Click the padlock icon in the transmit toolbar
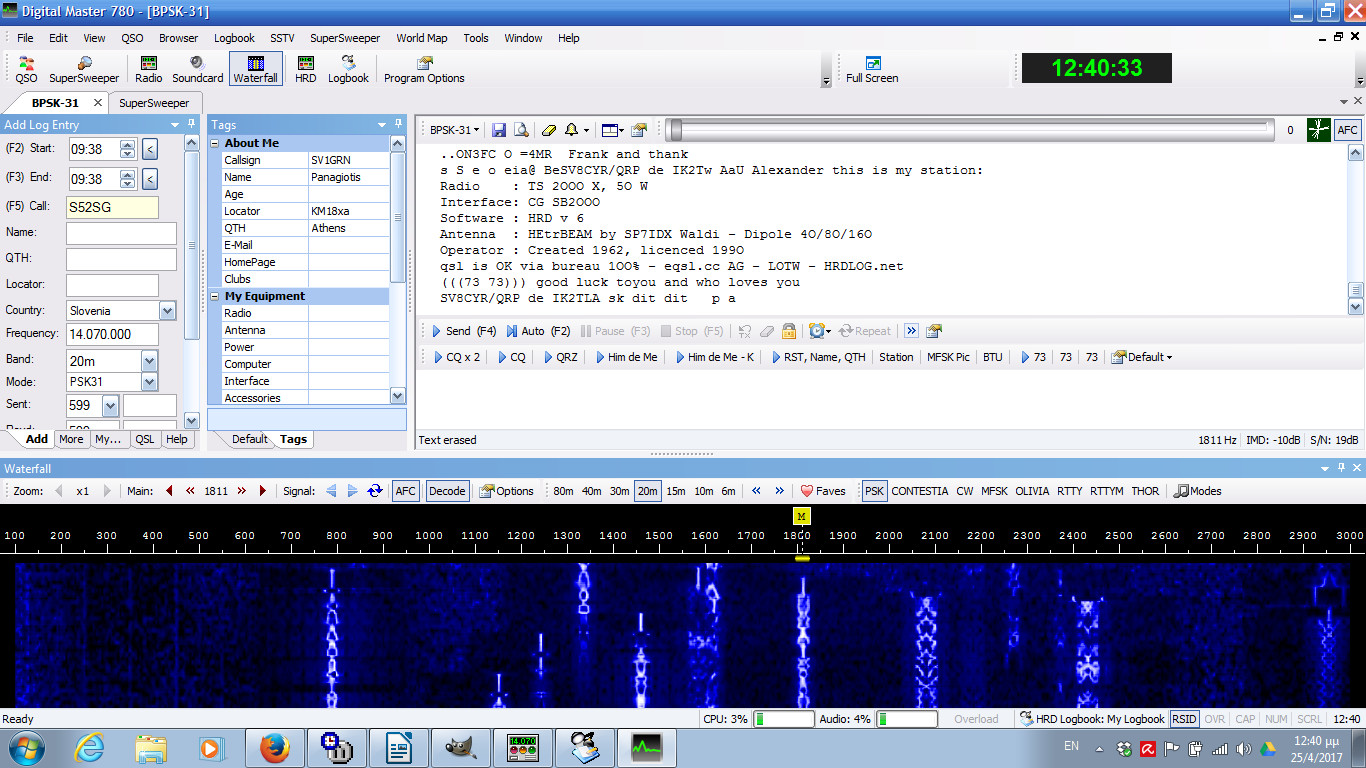 788,331
